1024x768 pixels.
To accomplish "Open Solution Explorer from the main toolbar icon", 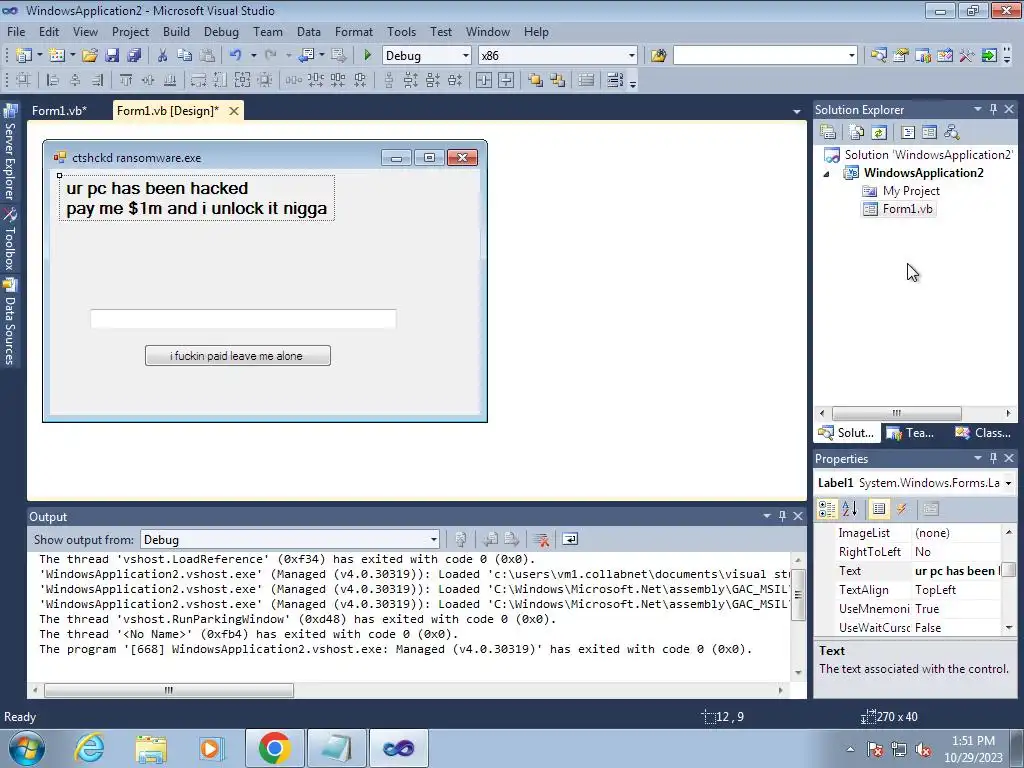I will point(878,56).
